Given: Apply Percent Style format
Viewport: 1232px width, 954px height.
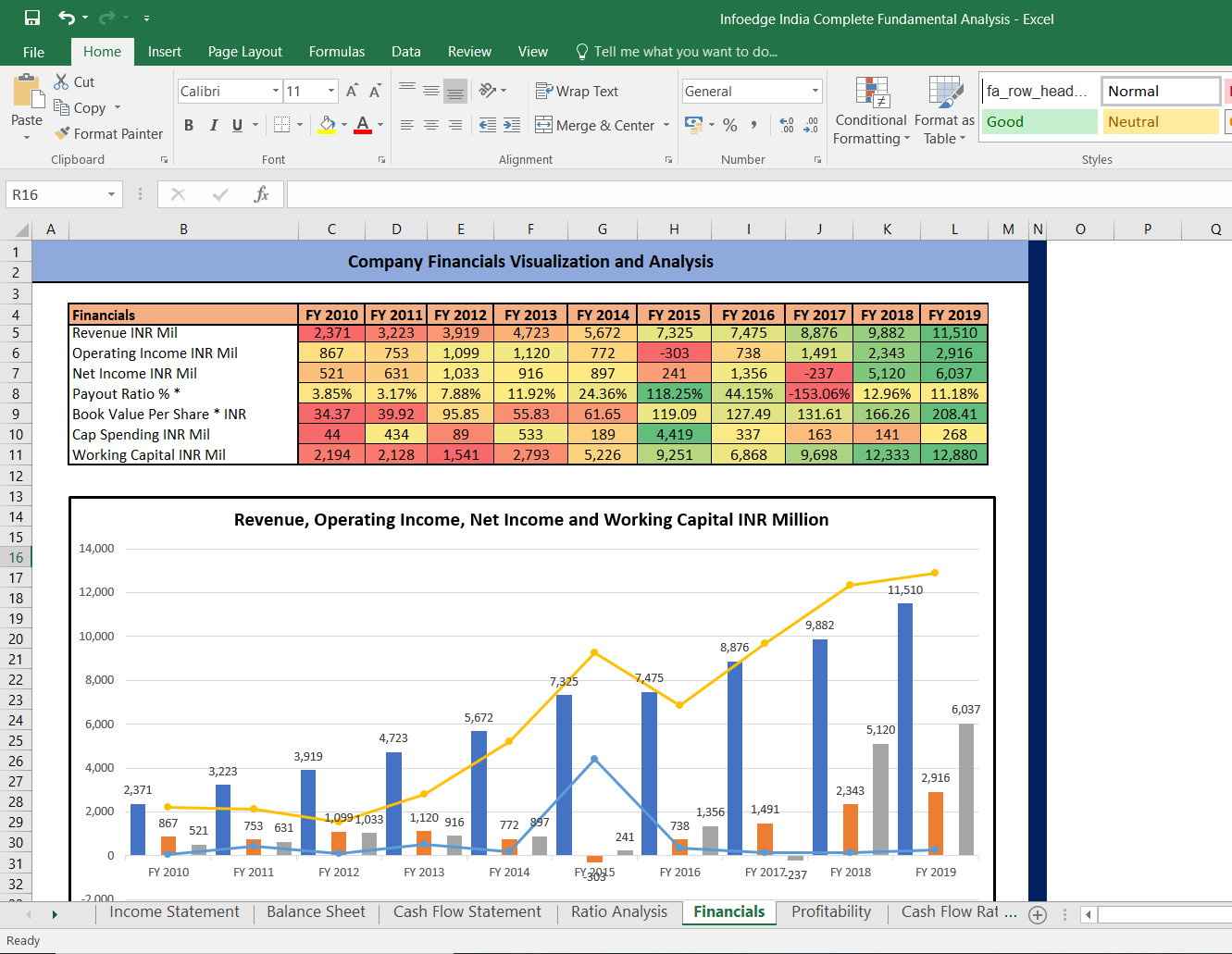Looking at the screenshot, I should 730,125.
